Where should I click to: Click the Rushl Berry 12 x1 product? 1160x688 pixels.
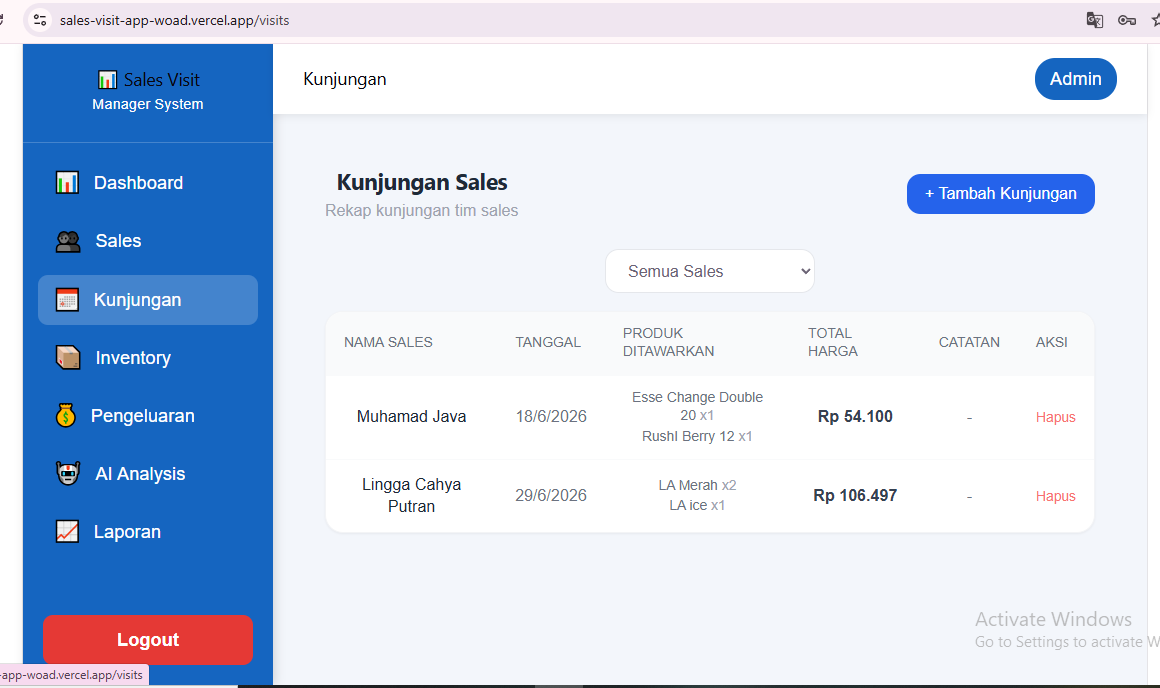[697, 436]
